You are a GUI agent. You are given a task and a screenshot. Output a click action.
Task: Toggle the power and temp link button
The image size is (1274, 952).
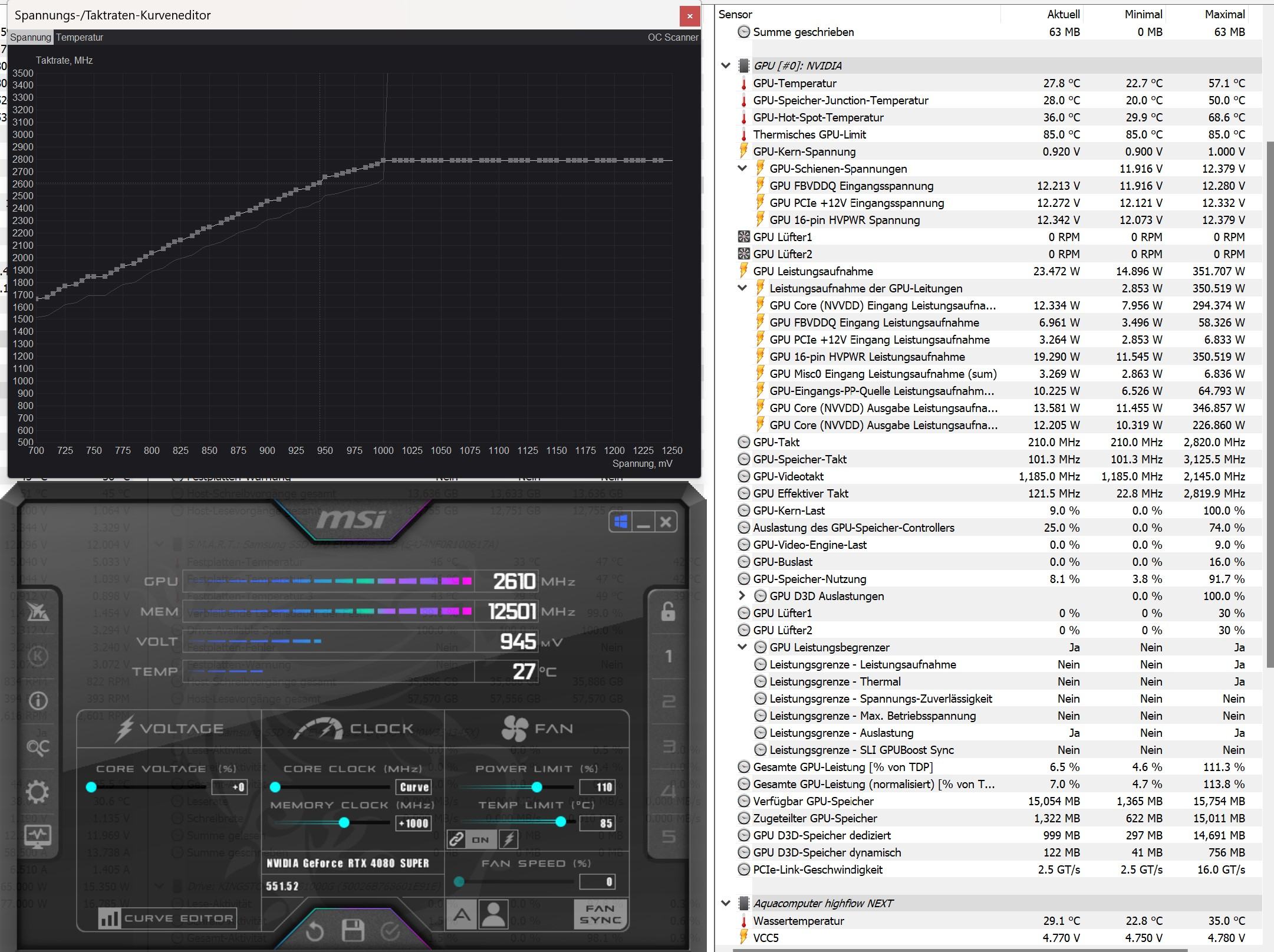456,839
